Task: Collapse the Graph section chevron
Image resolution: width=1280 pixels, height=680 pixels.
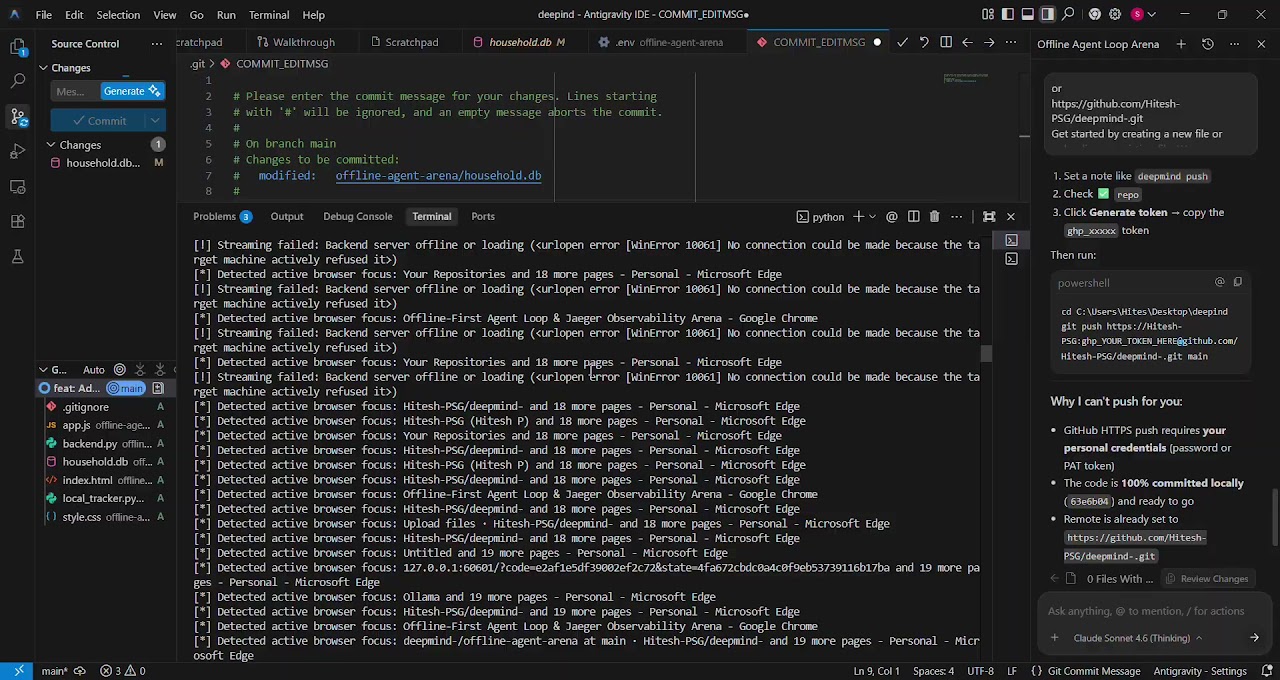Action: [43, 370]
